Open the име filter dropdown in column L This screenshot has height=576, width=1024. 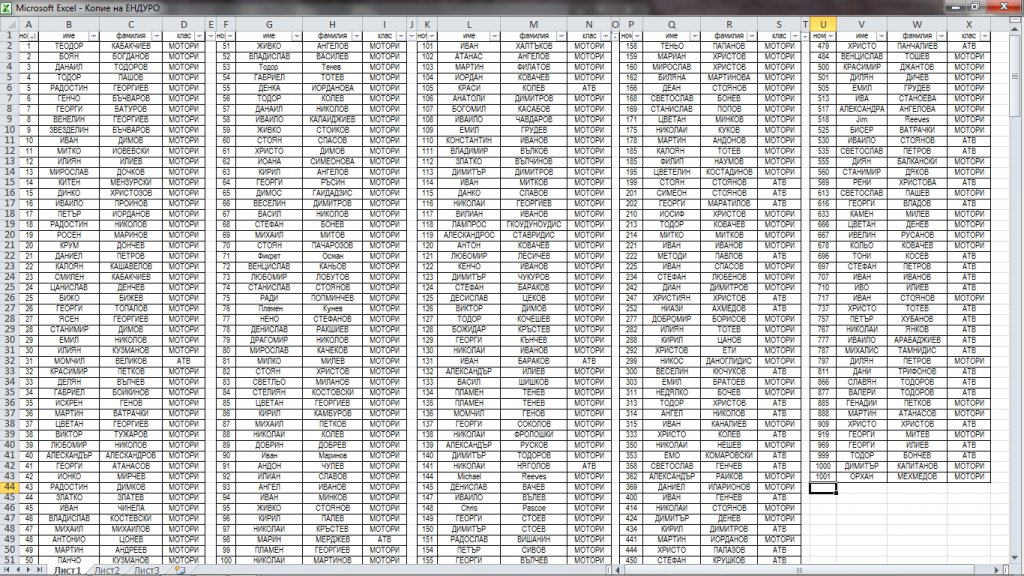(494, 36)
